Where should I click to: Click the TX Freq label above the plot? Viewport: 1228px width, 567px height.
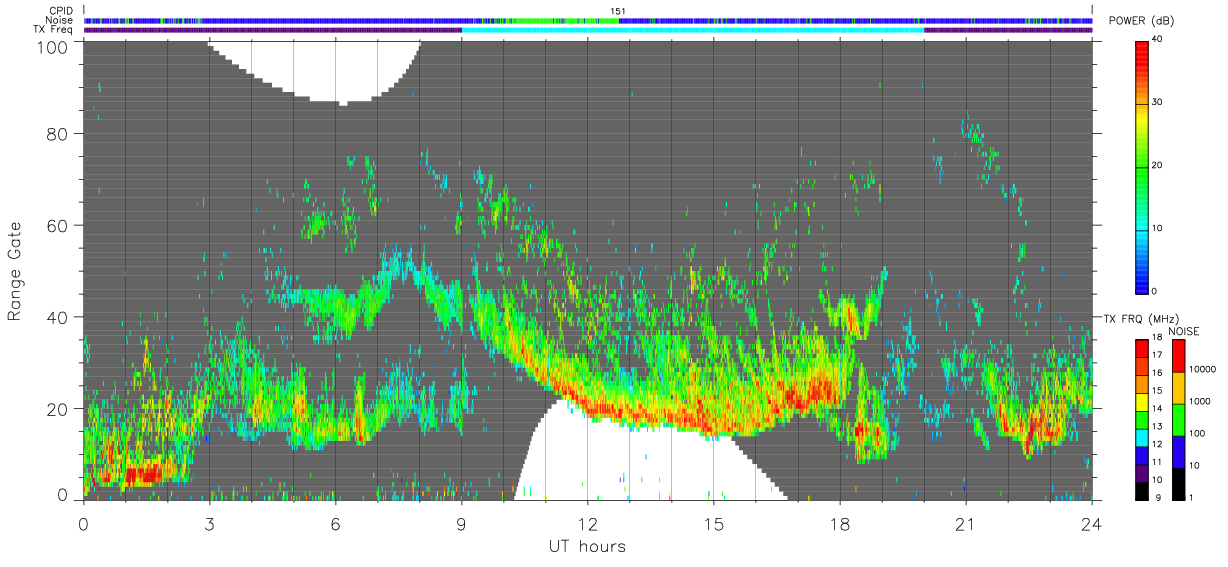(54, 30)
